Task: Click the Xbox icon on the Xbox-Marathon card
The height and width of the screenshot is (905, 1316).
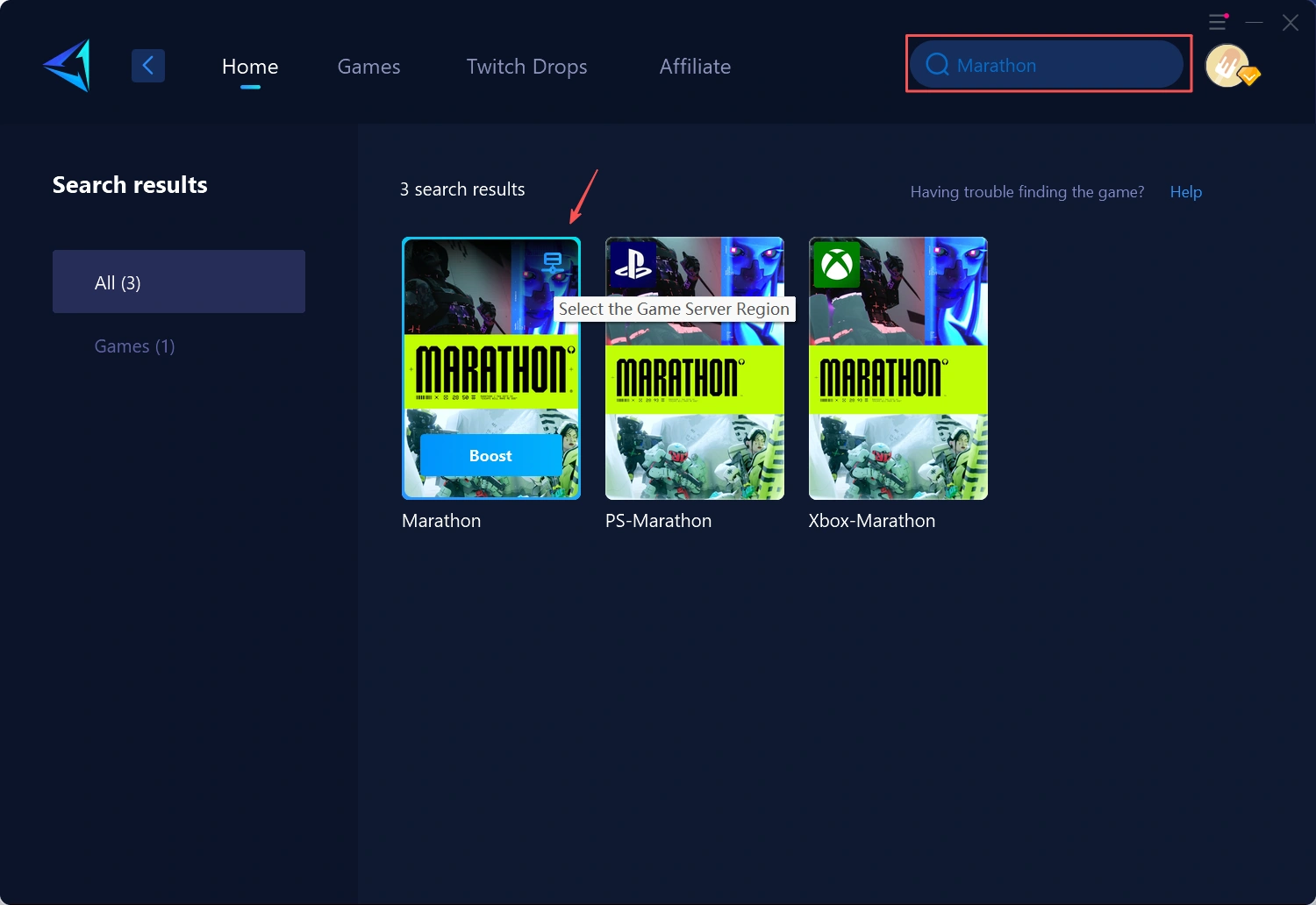Action: tap(837, 266)
